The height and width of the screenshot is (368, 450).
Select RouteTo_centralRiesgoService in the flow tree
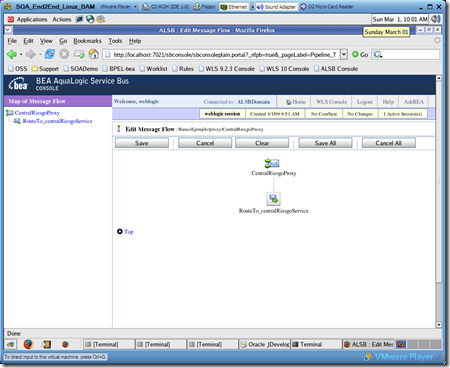point(57,121)
